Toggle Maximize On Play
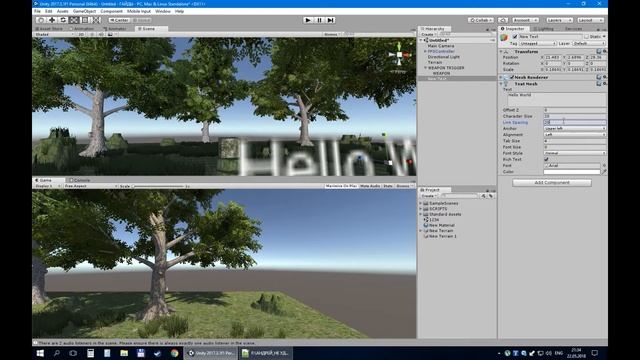640x360 pixels. point(341,186)
